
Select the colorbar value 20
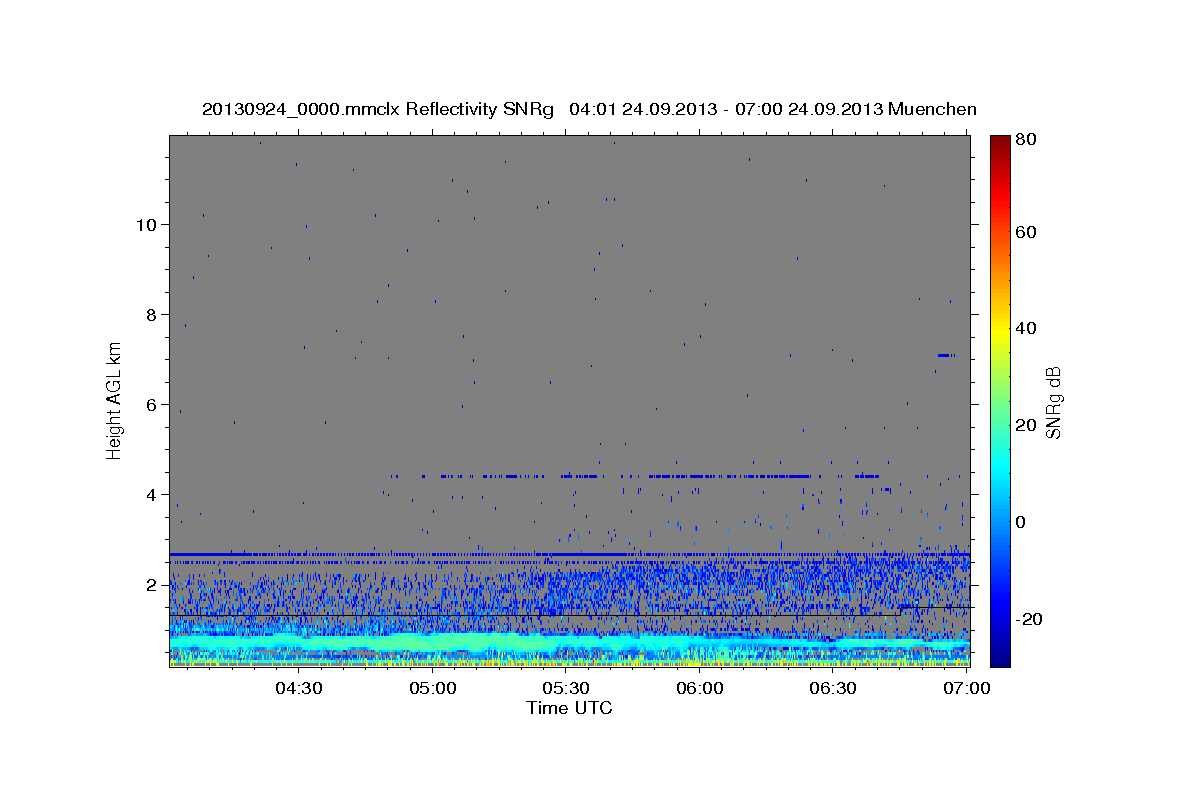click(x=1028, y=425)
